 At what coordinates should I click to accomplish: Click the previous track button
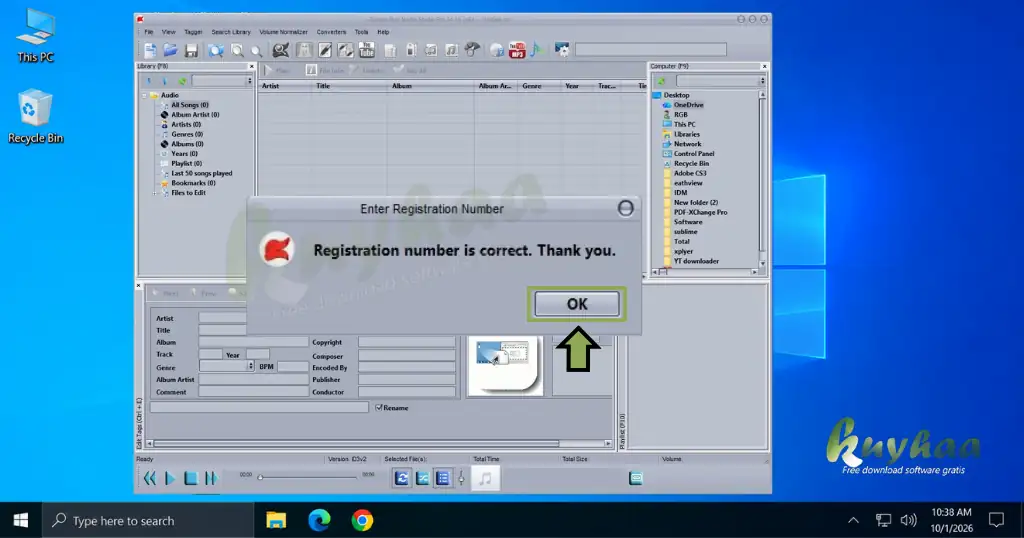(150, 479)
